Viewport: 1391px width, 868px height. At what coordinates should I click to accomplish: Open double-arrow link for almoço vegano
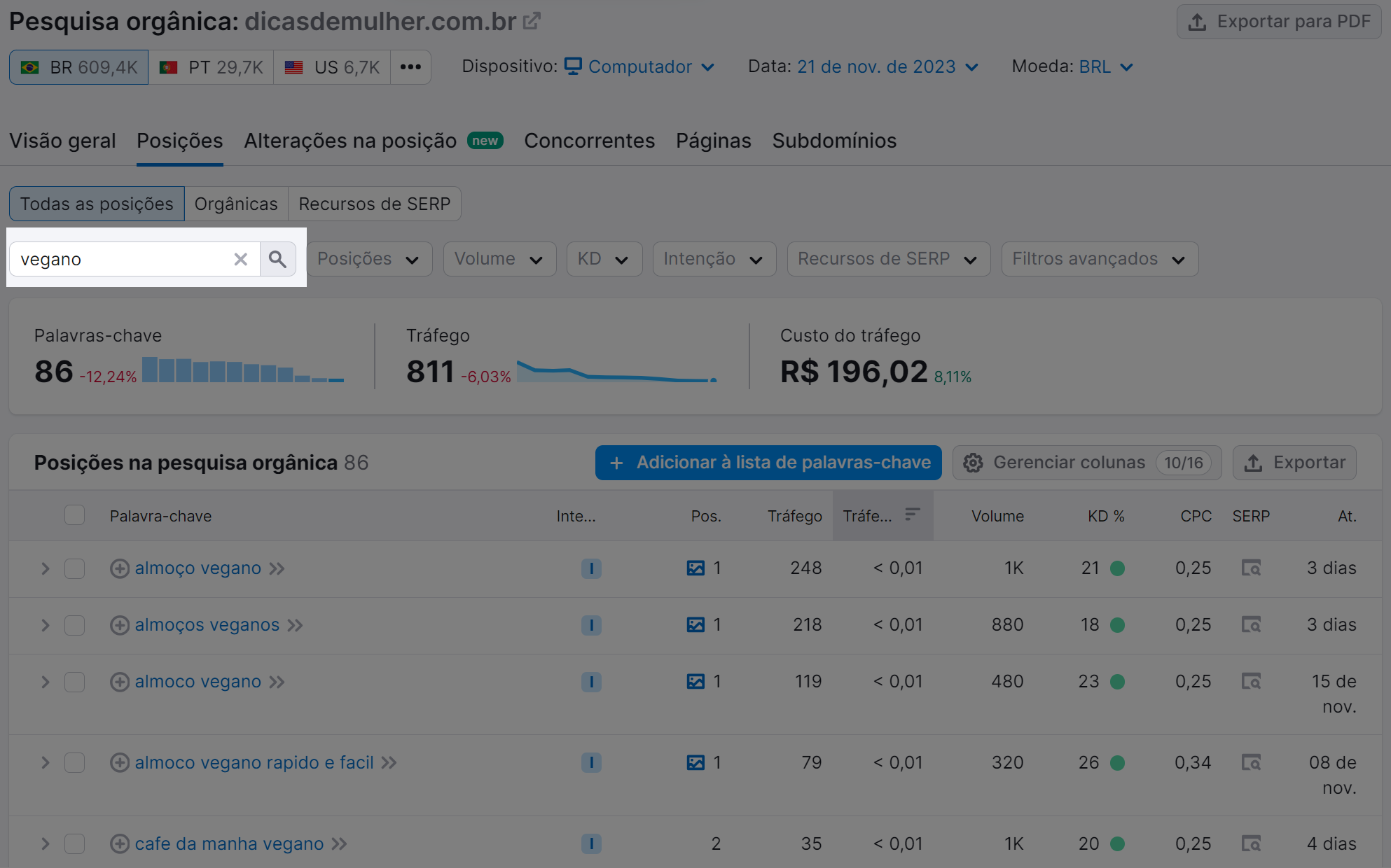point(277,568)
